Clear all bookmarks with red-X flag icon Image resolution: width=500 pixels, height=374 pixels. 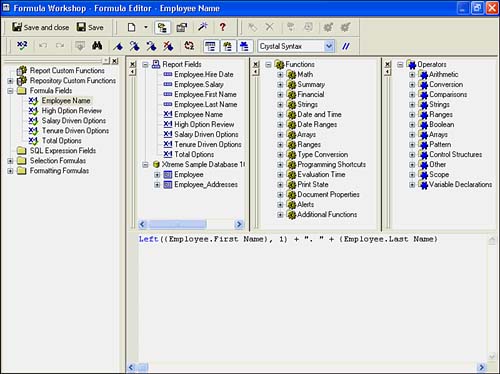(x=168, y=46)
